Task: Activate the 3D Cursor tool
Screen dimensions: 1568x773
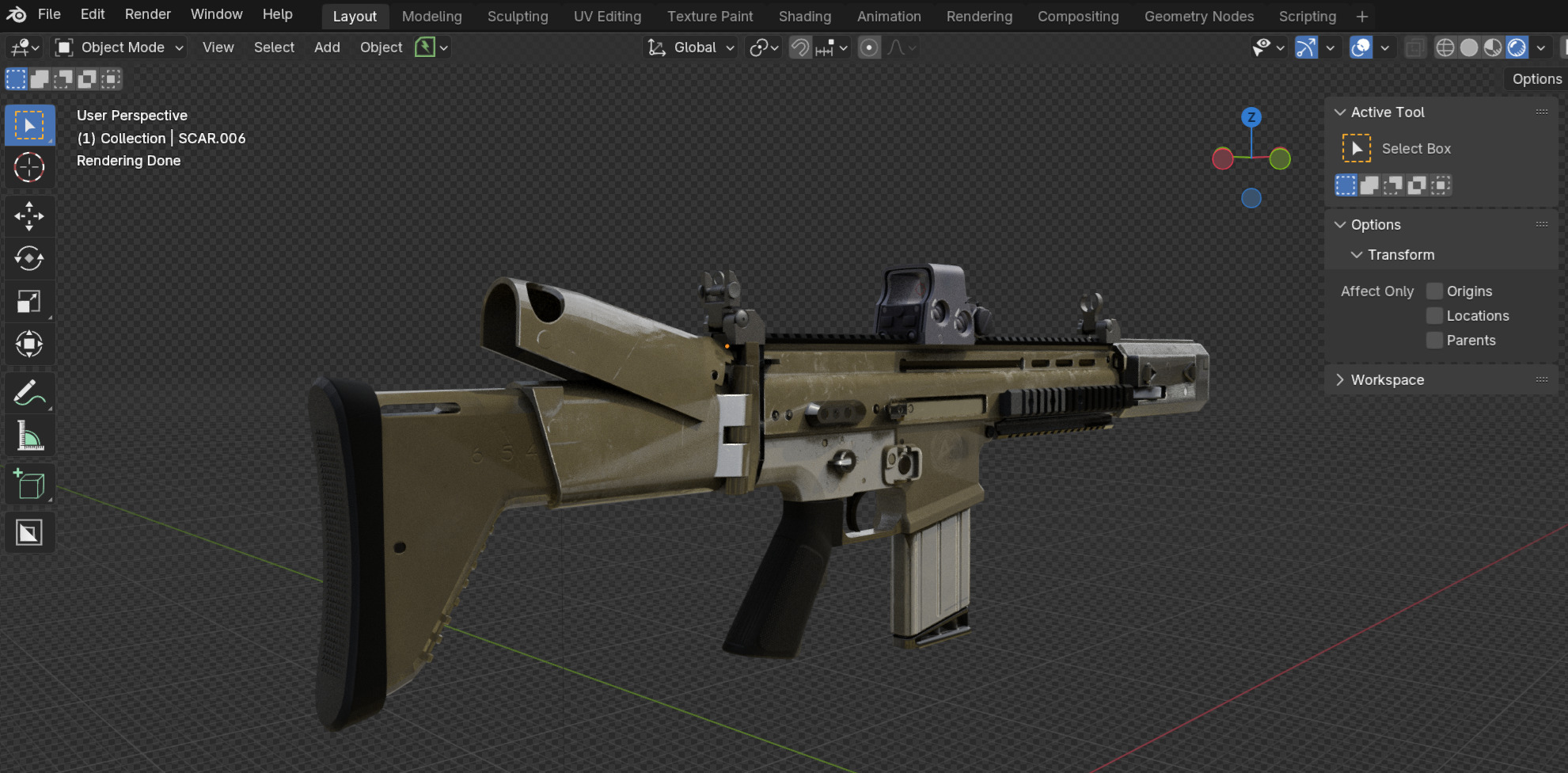Action: pyautogui.click(x=30, y=167)
